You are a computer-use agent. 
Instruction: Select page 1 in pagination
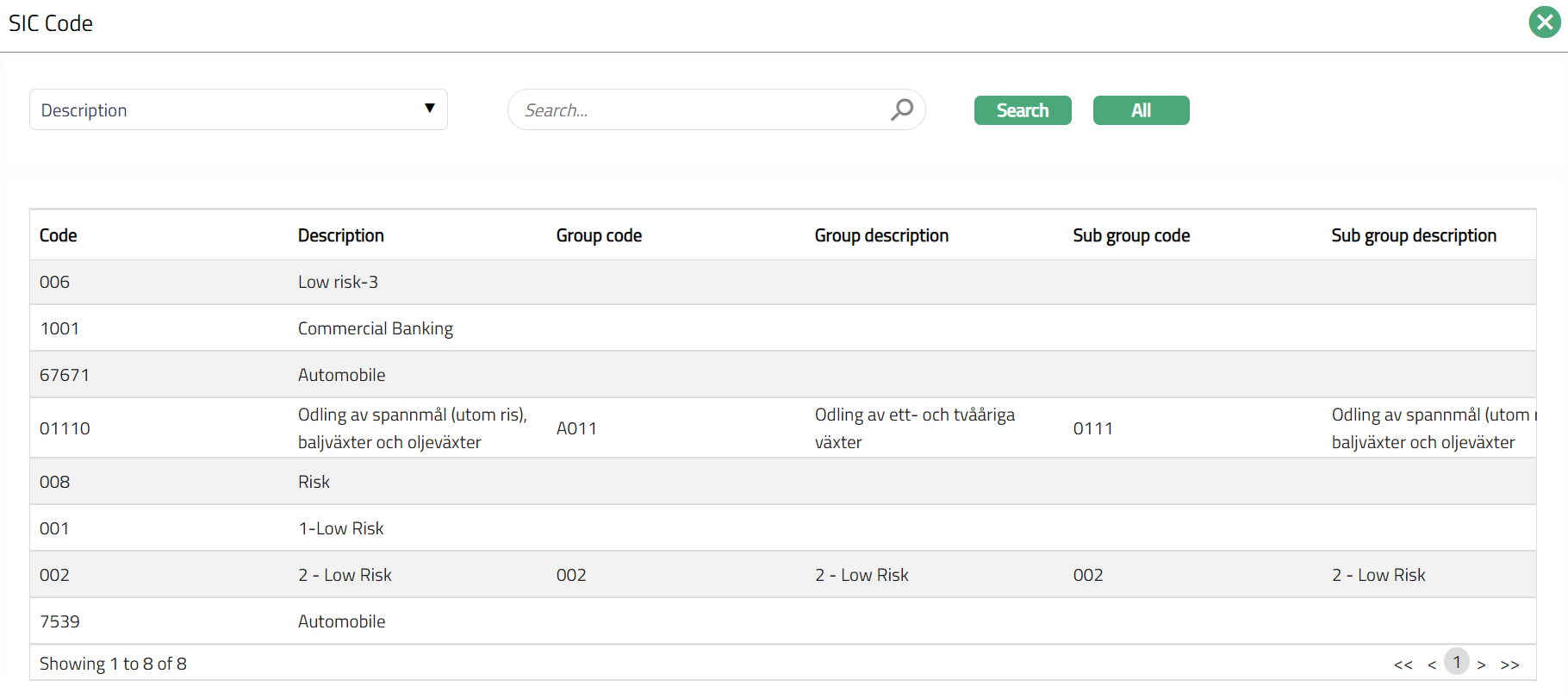click(x=1457, y=662)
